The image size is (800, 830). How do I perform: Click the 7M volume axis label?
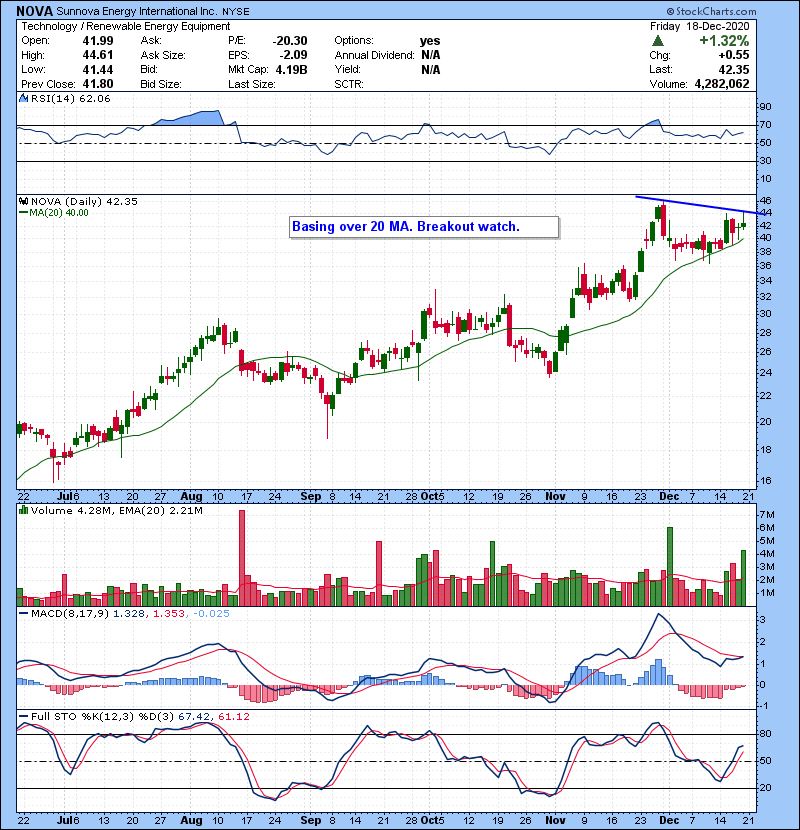pos(767,515)
